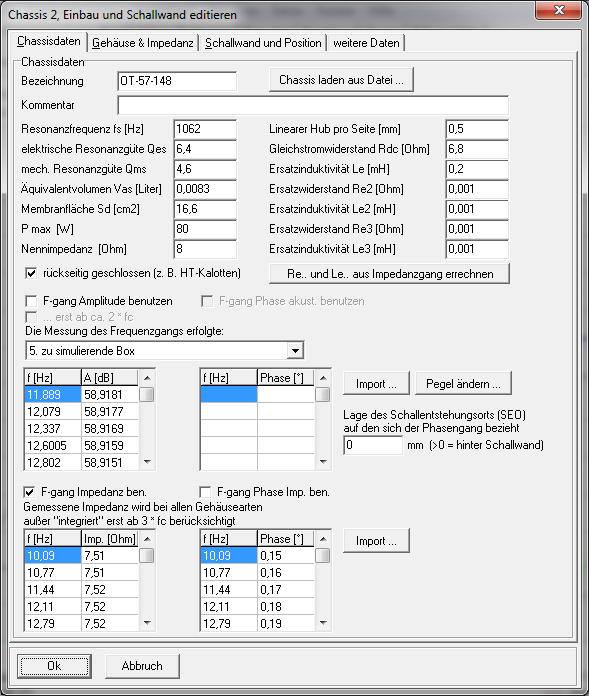This screenshot has height=696, width=589.
Task: Click the Ersatzwiderstand Re2 field
Action: pyautogui.click(x=477, y=189)
